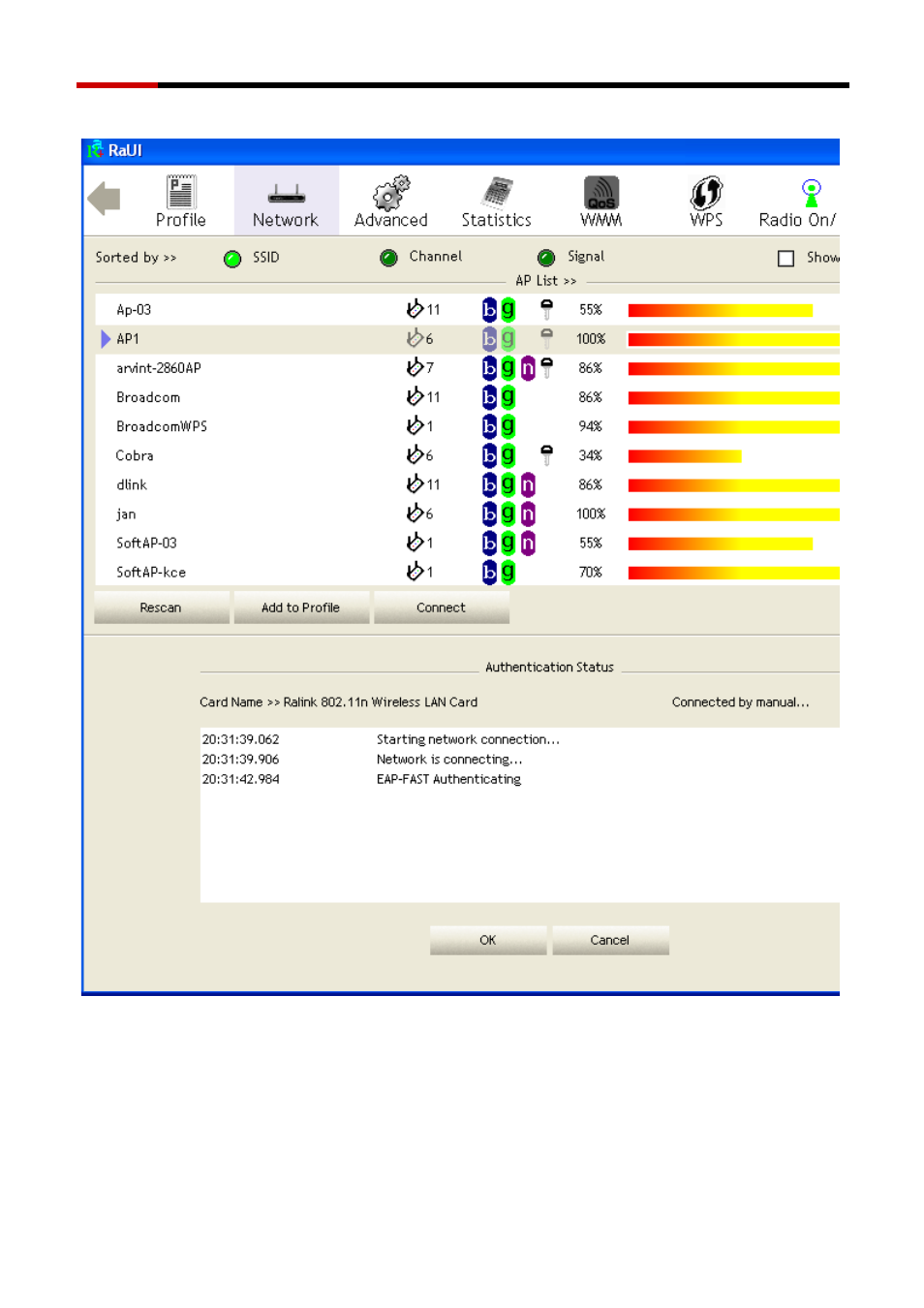Click the Sorted by >> label
This screenshot has height=1308, width=924.
(136, 258)
